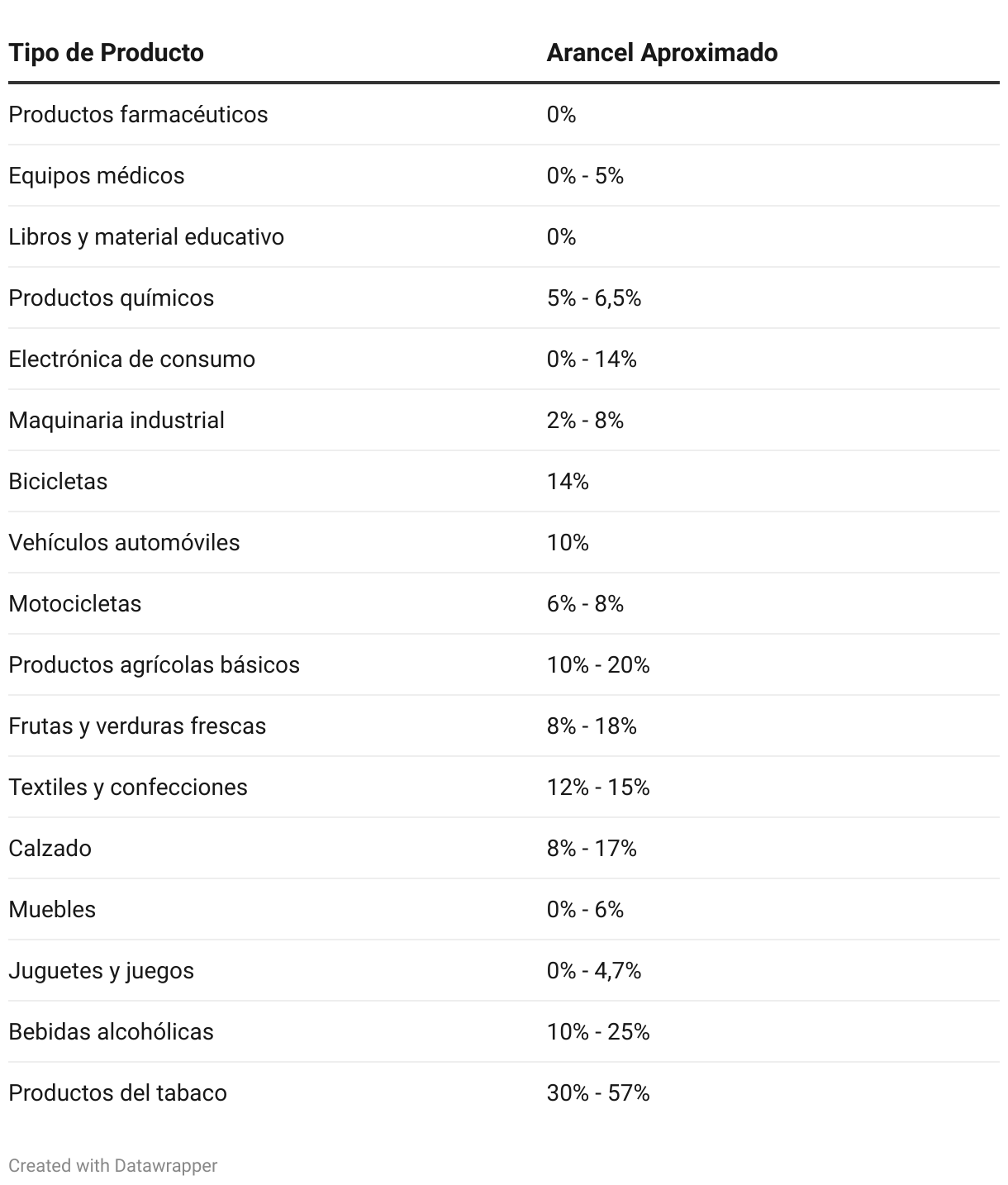The image size is (1008, 1185).
Task: Select the Electrónica de consumo row
Action: point(504,359)
